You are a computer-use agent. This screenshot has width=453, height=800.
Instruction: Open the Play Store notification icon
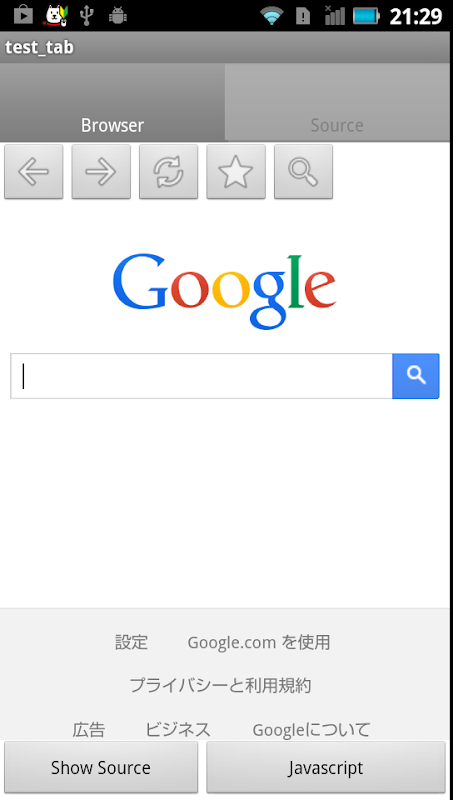click(23, 15)
